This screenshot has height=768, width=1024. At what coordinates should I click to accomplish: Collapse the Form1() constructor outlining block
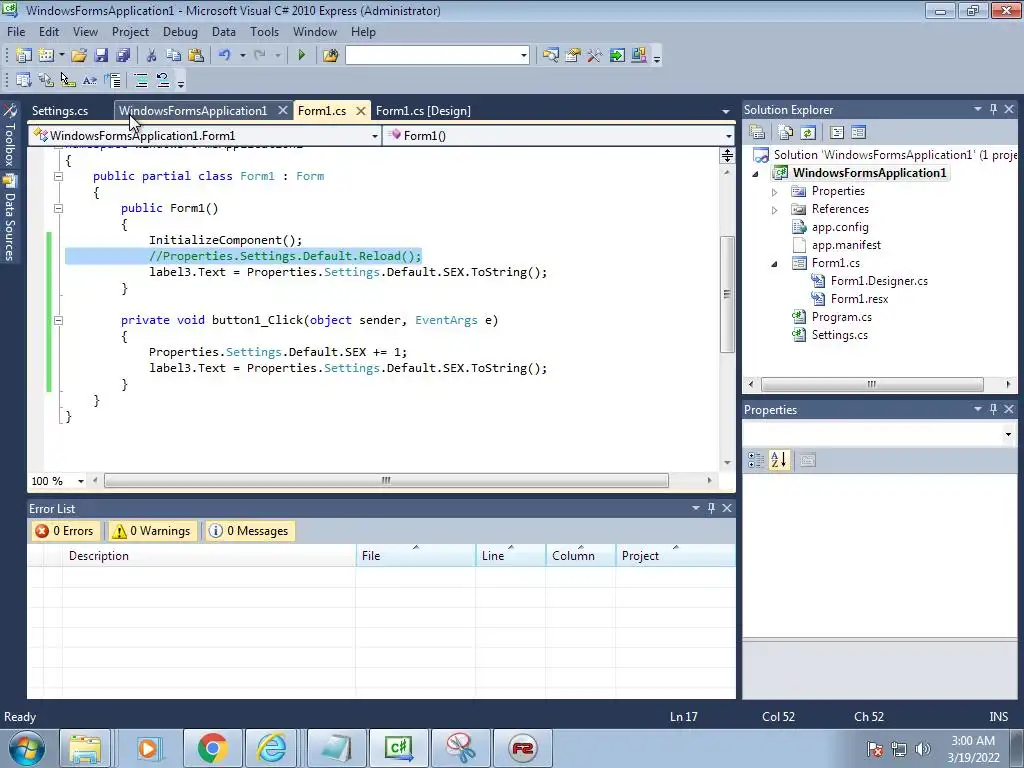point(58,208)
